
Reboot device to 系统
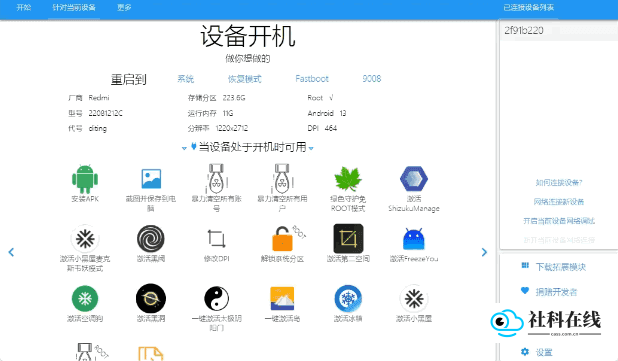click(186, 79)
